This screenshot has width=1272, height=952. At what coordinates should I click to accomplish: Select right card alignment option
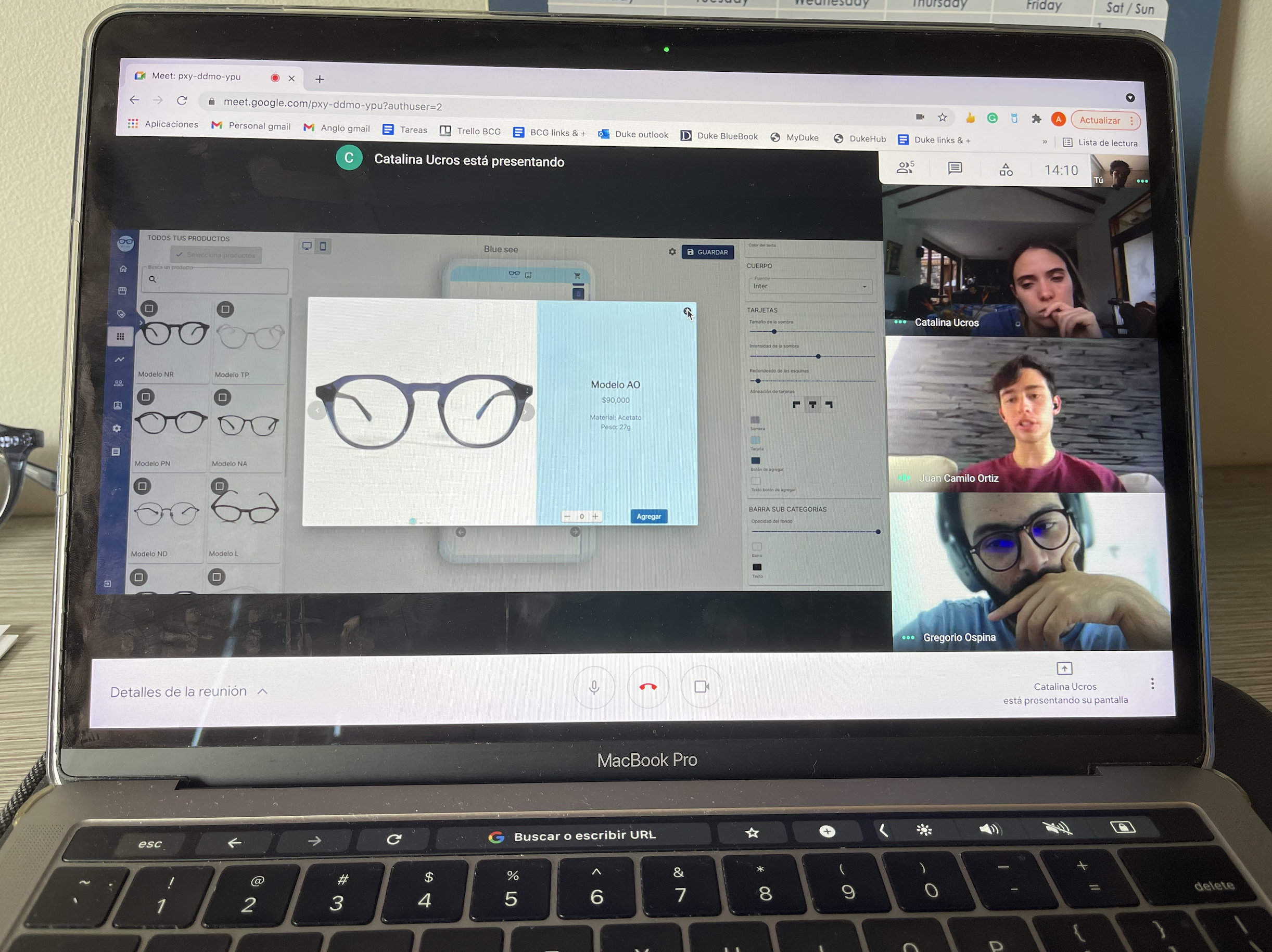point(829,405)
